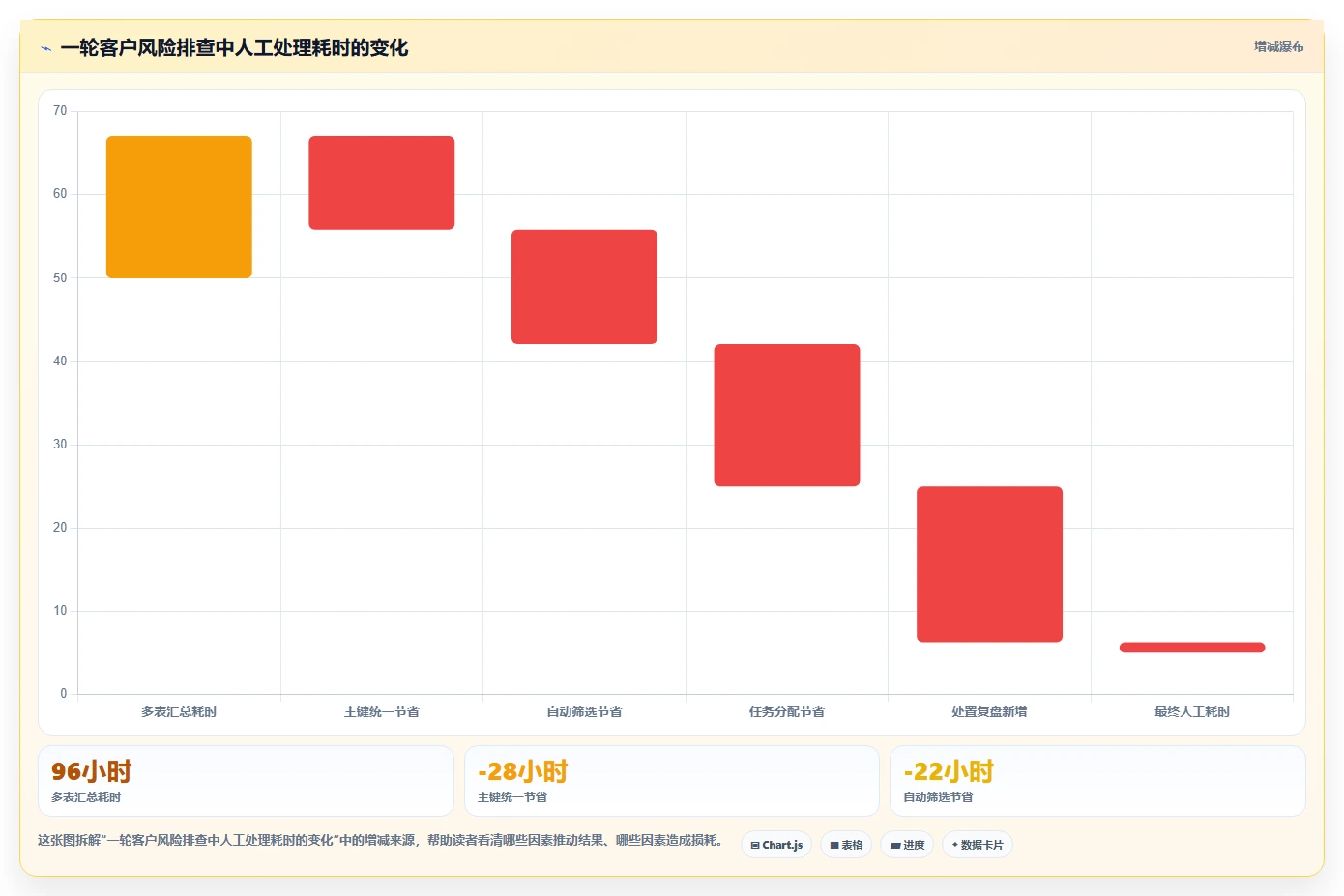Image resolution: width=1344 pixels, height=896 pixels.
Task: Click the y-axis value 60
Action: 60,194
